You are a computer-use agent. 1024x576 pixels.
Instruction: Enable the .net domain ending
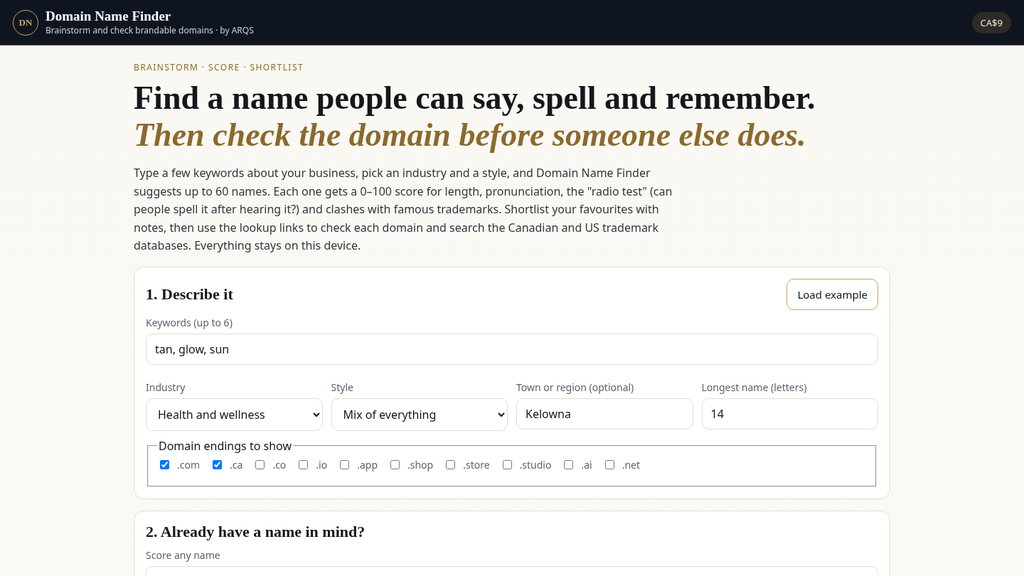tap(610, 465)
